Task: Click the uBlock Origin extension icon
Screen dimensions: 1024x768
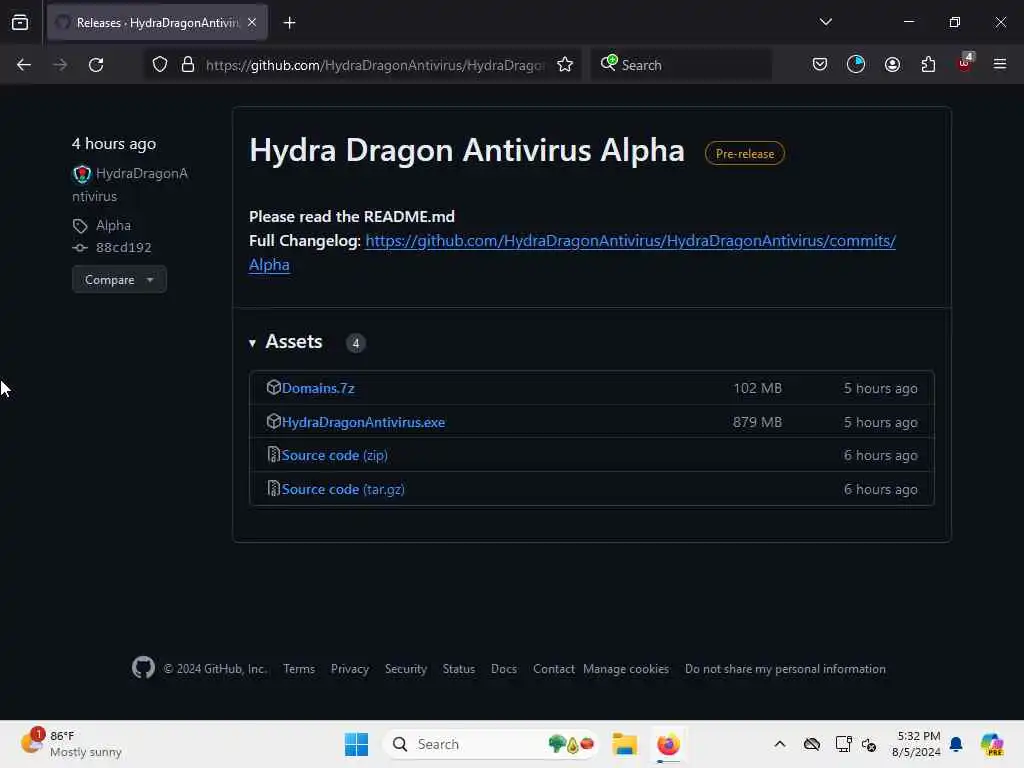Action: click(965, 63)
